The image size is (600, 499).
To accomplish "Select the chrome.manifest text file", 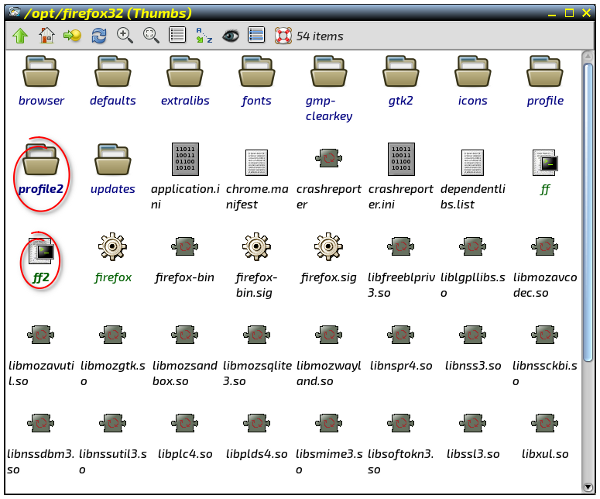I will (256, 162).
